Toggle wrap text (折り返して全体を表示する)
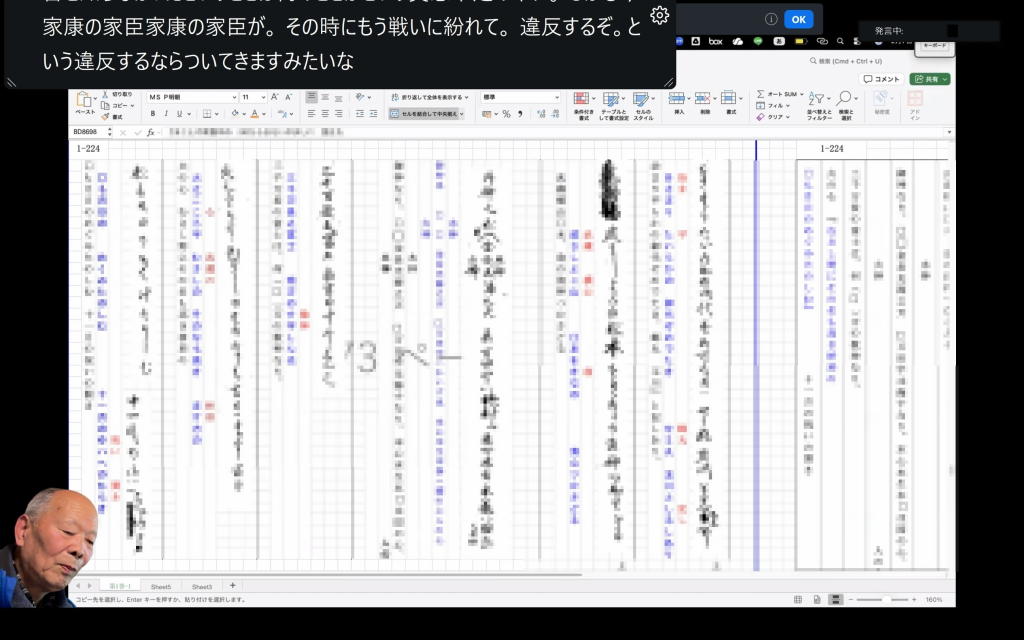The width and height of the screenshot is (1024, 640). pos(428,97)
